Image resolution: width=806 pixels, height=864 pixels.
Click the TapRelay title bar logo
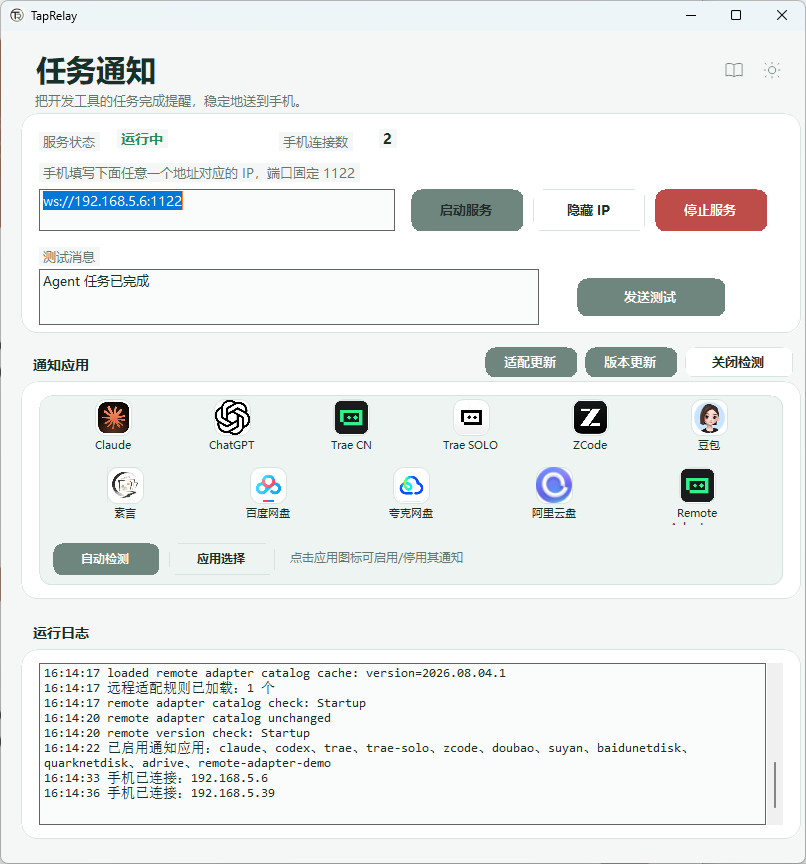pyautogui.click(x=17, y=15)
